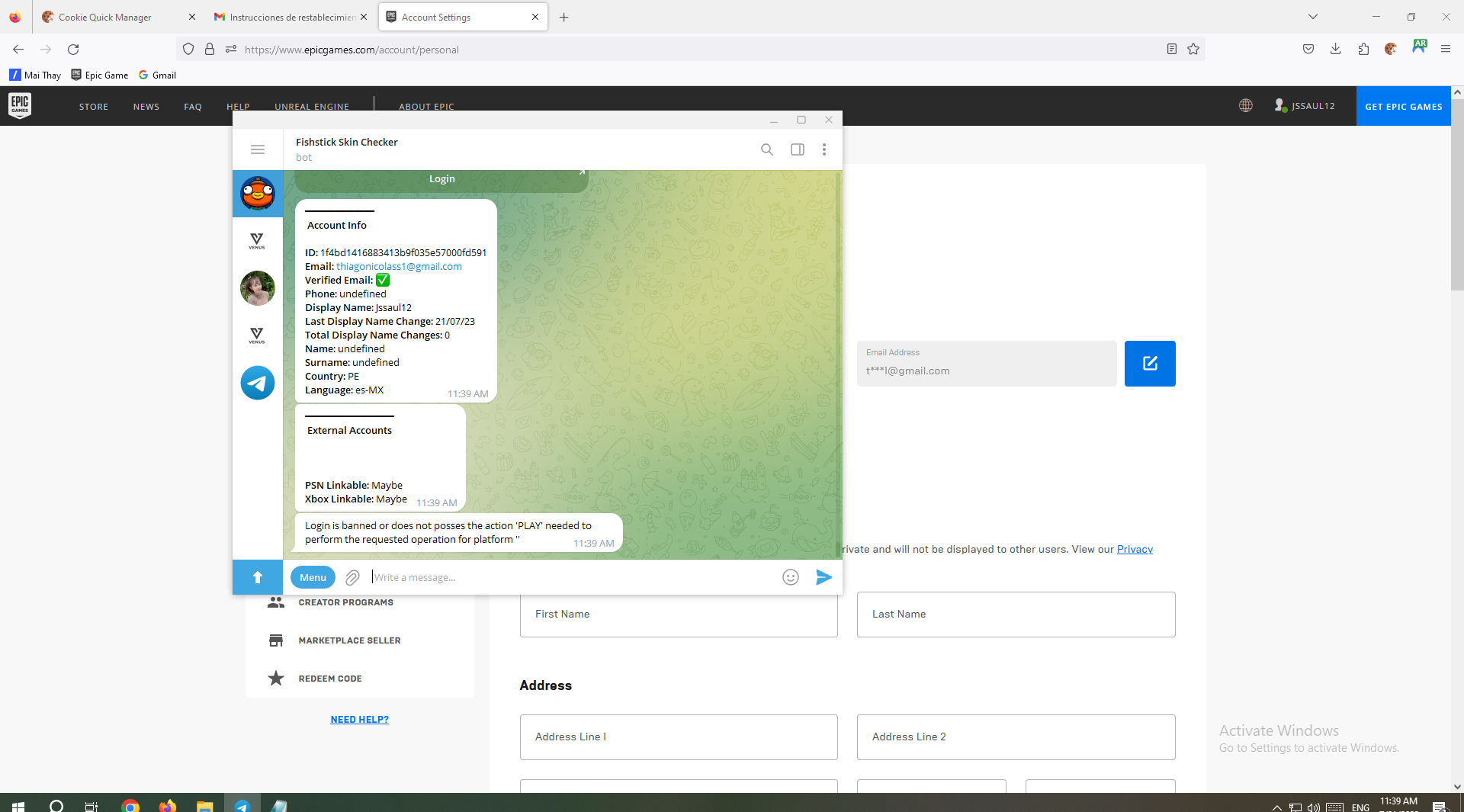Click the Last Name field

[1016, 615]
